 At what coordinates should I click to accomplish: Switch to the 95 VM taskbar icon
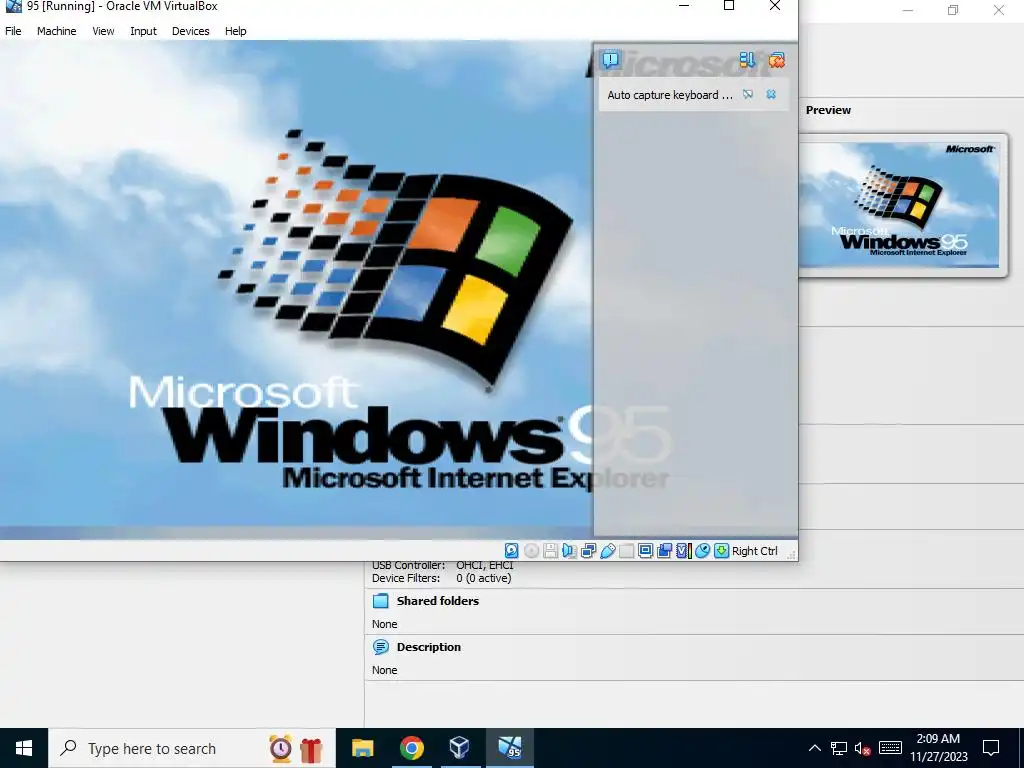509,748
